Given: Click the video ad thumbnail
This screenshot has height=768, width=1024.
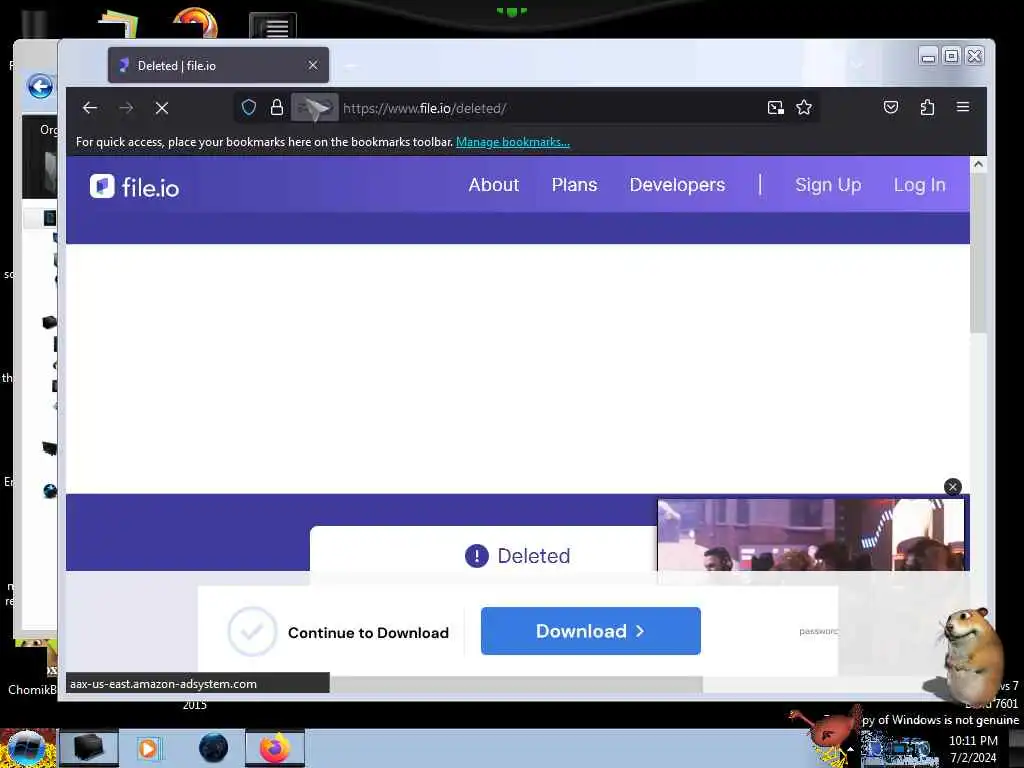Looking at the screenshot, I should [x=810, y=535].
